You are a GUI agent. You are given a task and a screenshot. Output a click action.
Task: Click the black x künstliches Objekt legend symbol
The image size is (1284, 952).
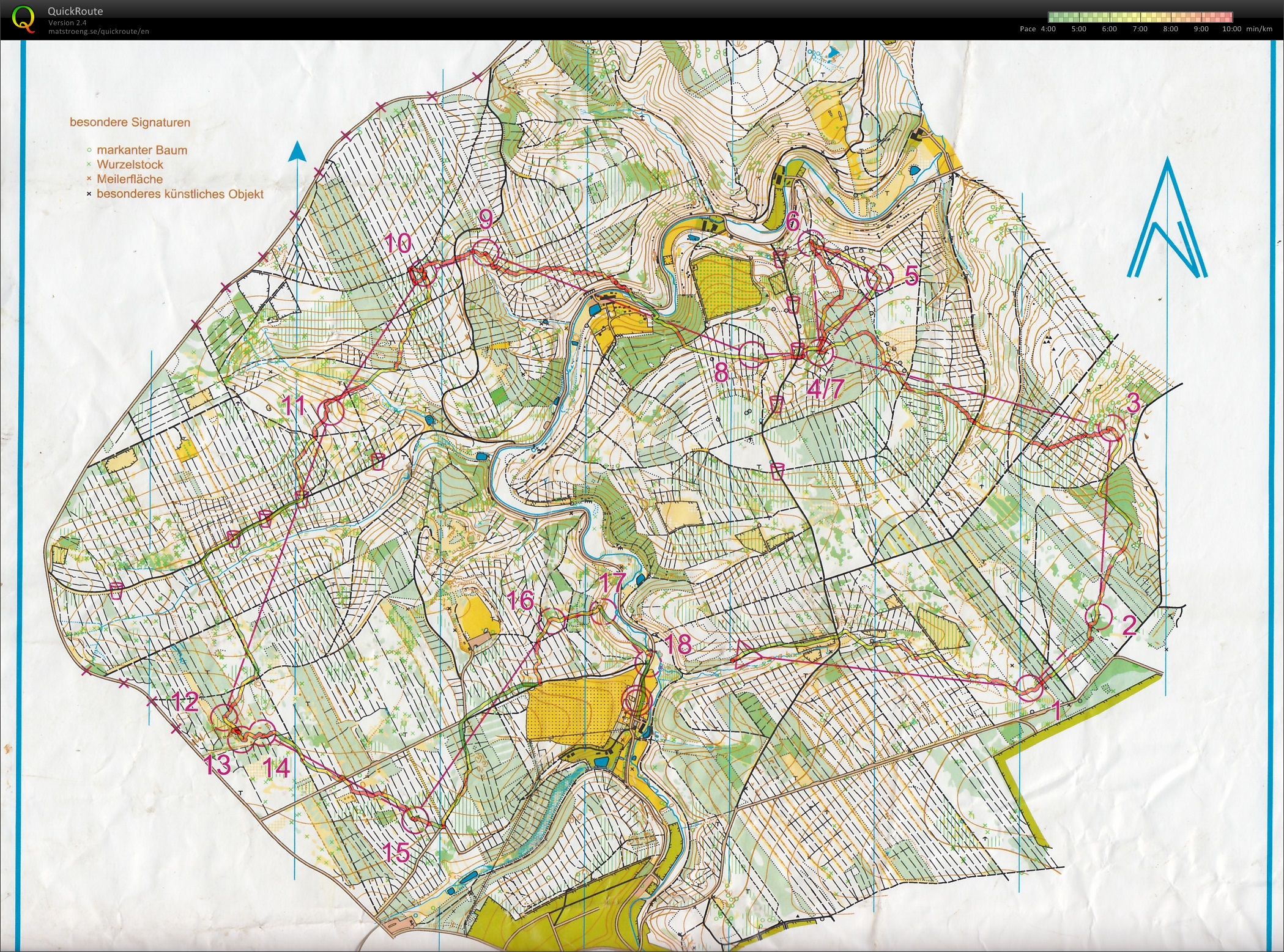click(89, 194)
